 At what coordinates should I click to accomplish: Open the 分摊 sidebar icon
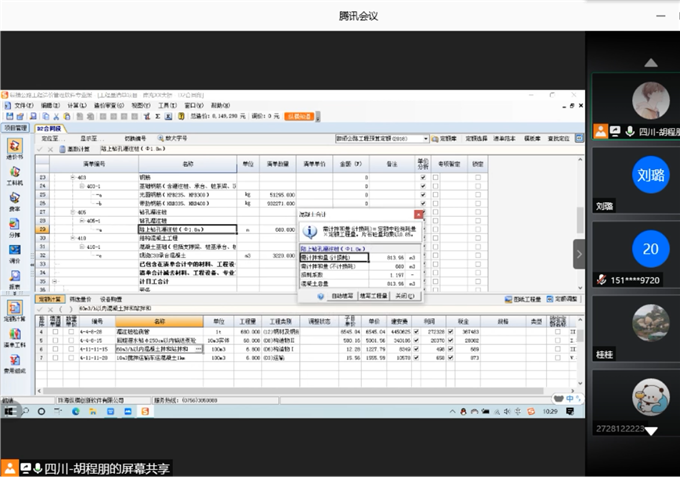point(14,228)
